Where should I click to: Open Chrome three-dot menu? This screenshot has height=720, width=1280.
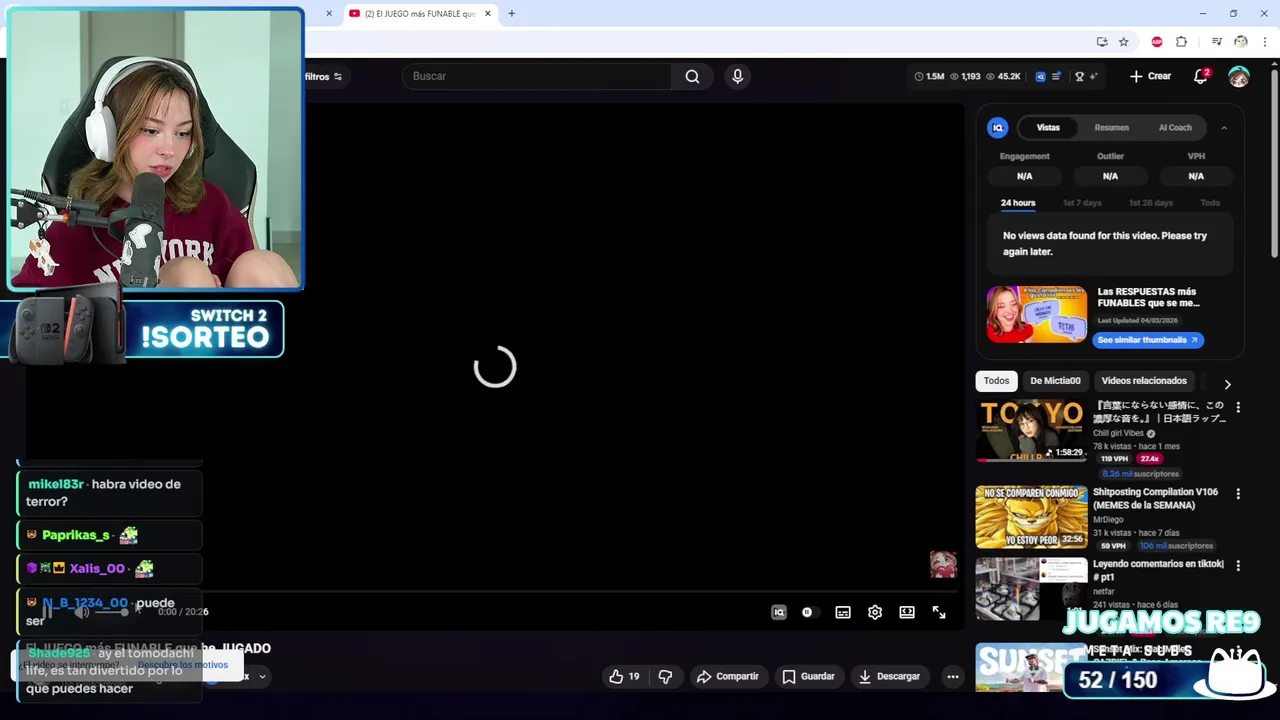coord(1265,42)
